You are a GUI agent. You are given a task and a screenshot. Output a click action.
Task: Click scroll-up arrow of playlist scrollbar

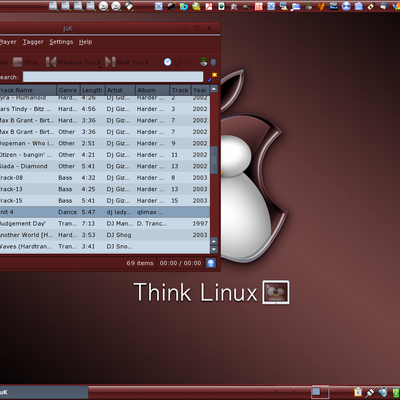point(214,89)
